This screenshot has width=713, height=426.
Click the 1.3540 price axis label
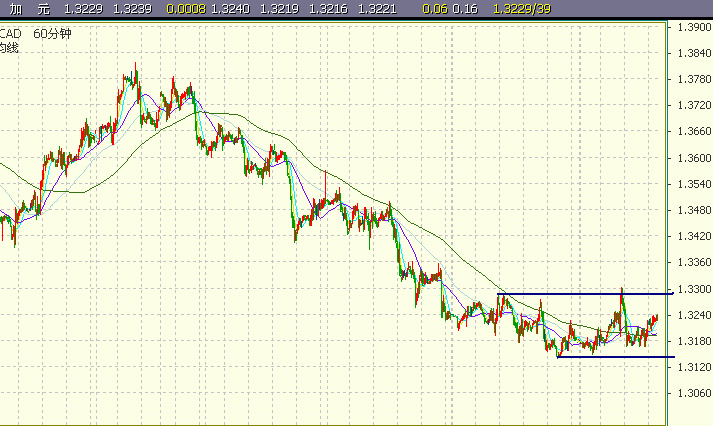[x=694, y=184]
